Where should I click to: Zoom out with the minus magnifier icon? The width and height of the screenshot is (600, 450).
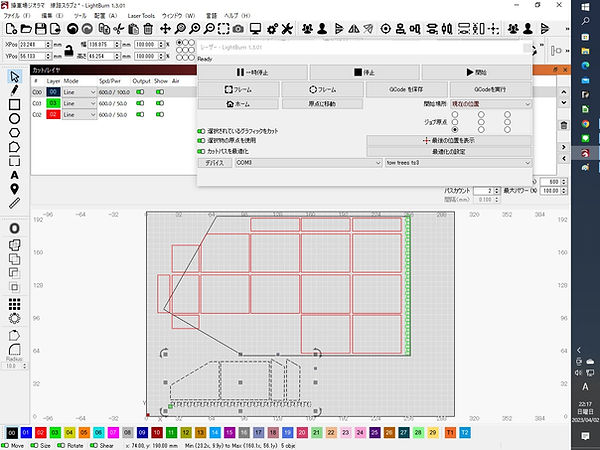[209, 29]
